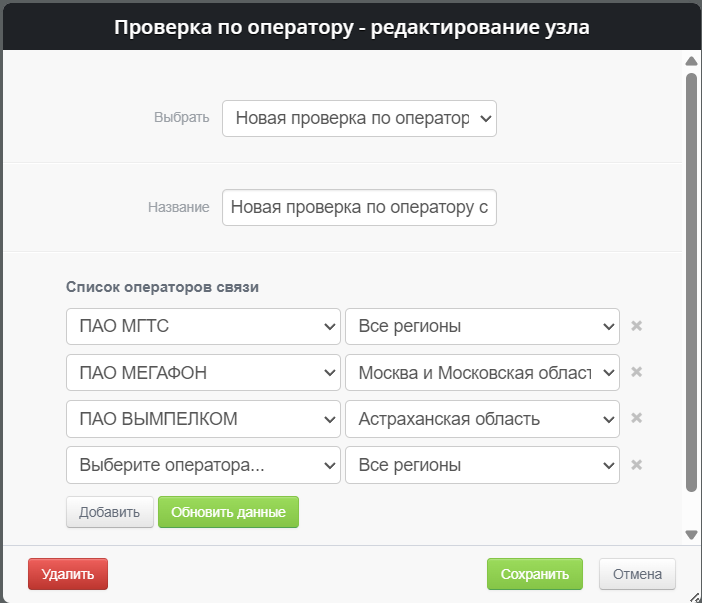This screenshot has width=702, height=603.
Task: Click into the 'Название' text field
Action: pos(359,208)
